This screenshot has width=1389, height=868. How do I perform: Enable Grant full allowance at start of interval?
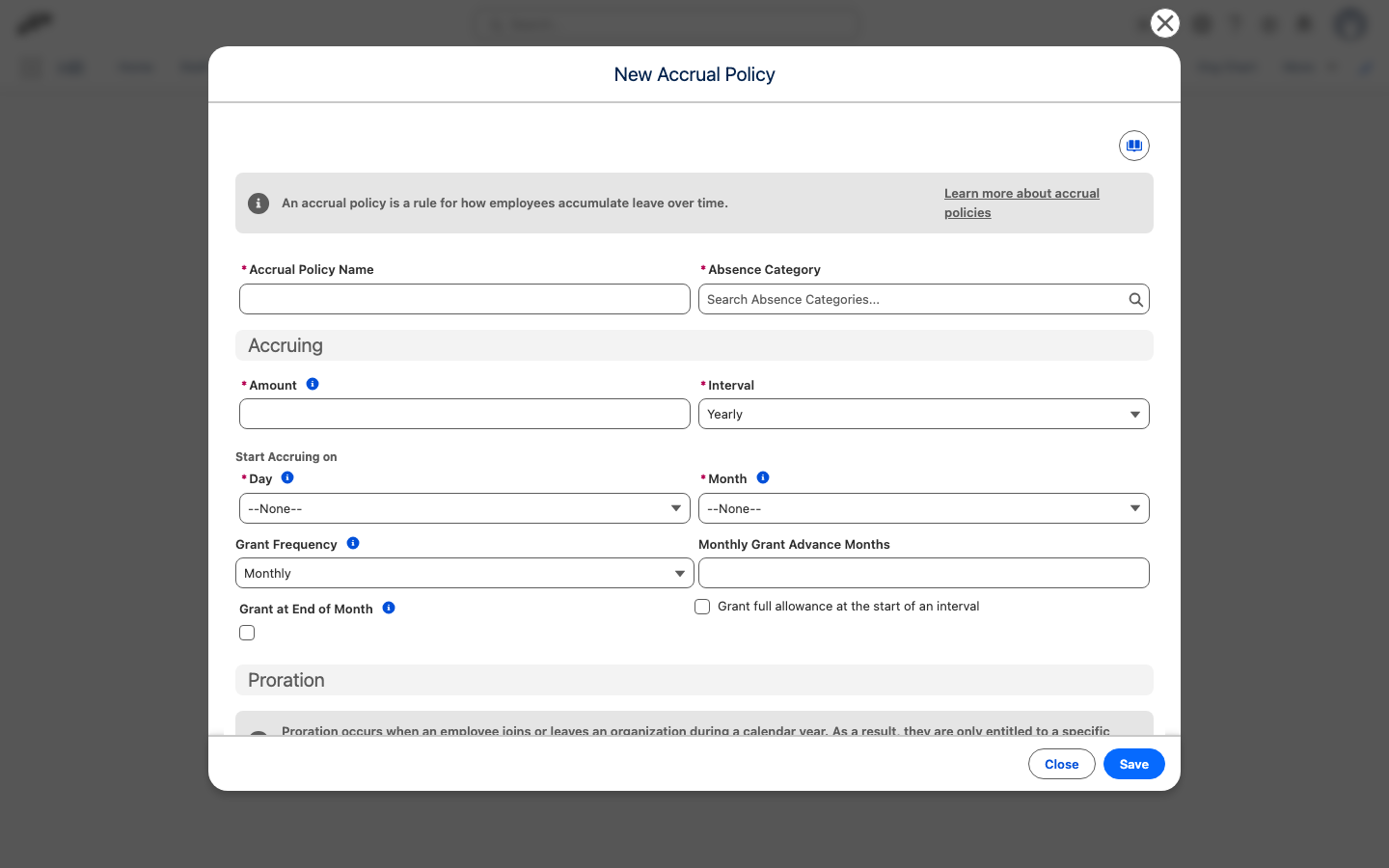click(x=702, y=607)
